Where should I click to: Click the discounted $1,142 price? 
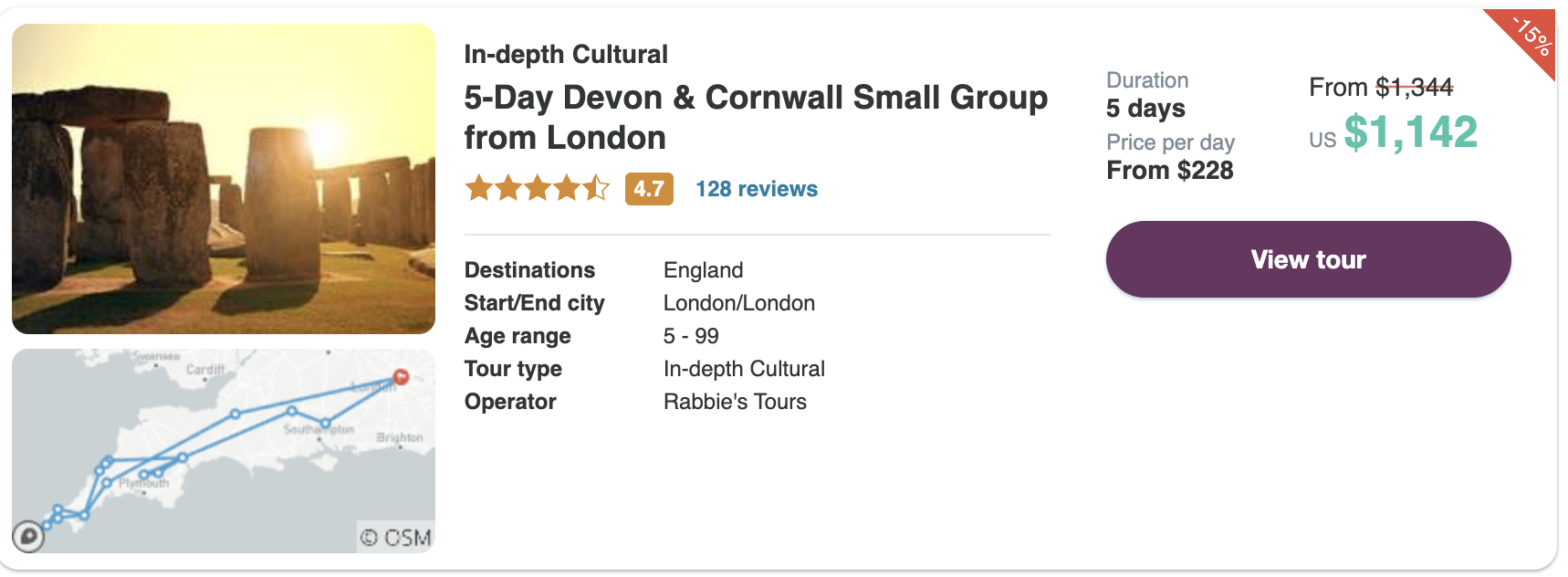tap(1410, 132)
